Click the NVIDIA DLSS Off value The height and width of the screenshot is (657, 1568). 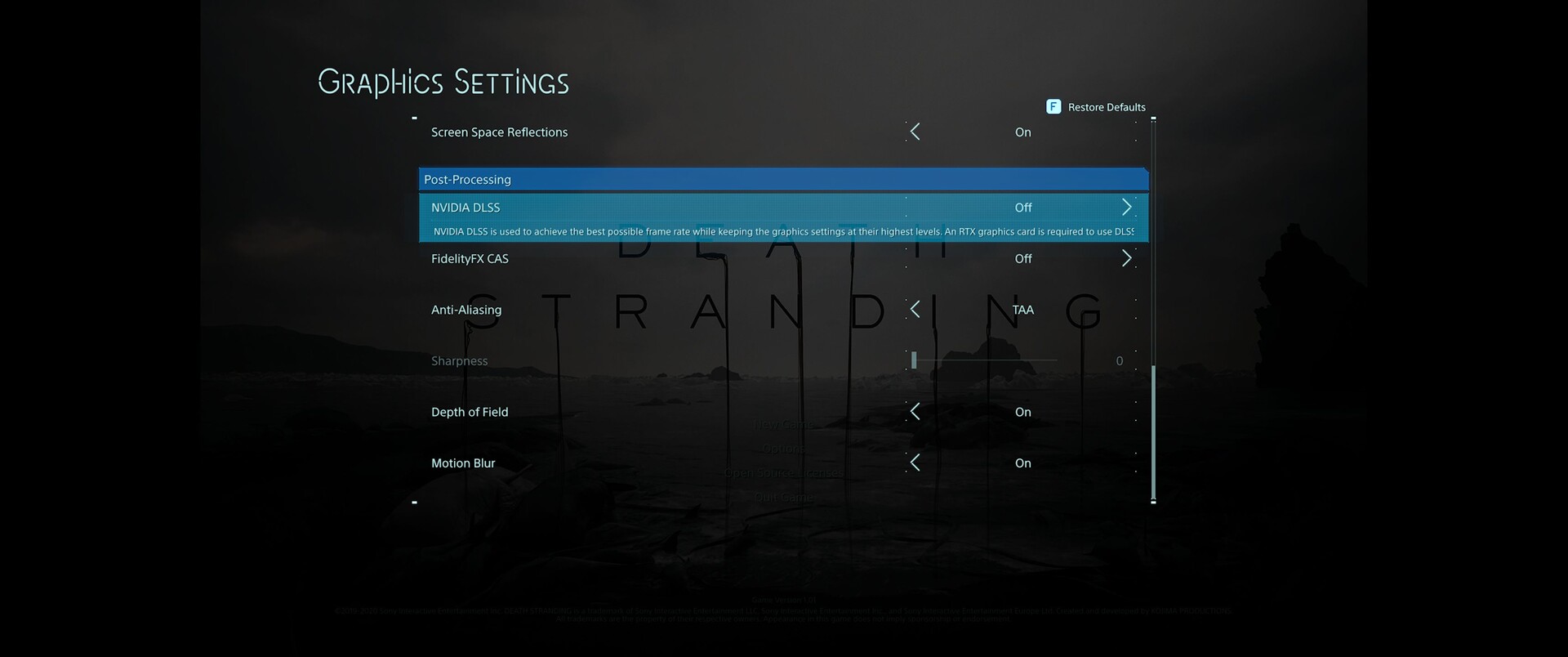1023,208
